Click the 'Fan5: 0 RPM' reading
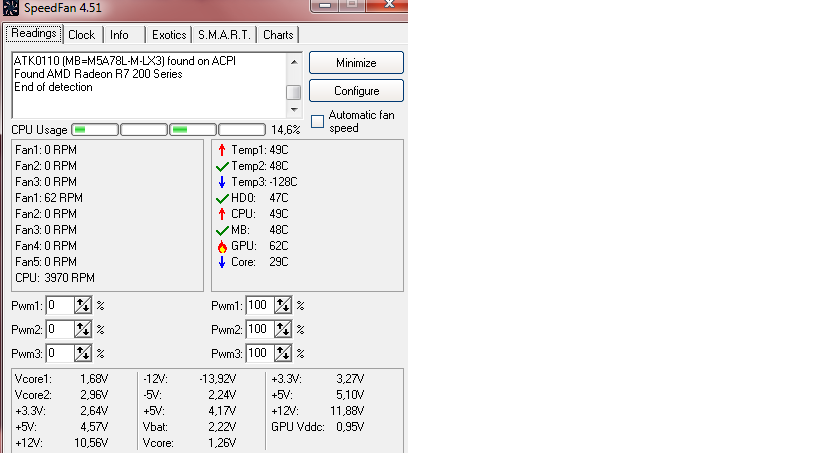 pyautogui.click(x=46, y=262)
